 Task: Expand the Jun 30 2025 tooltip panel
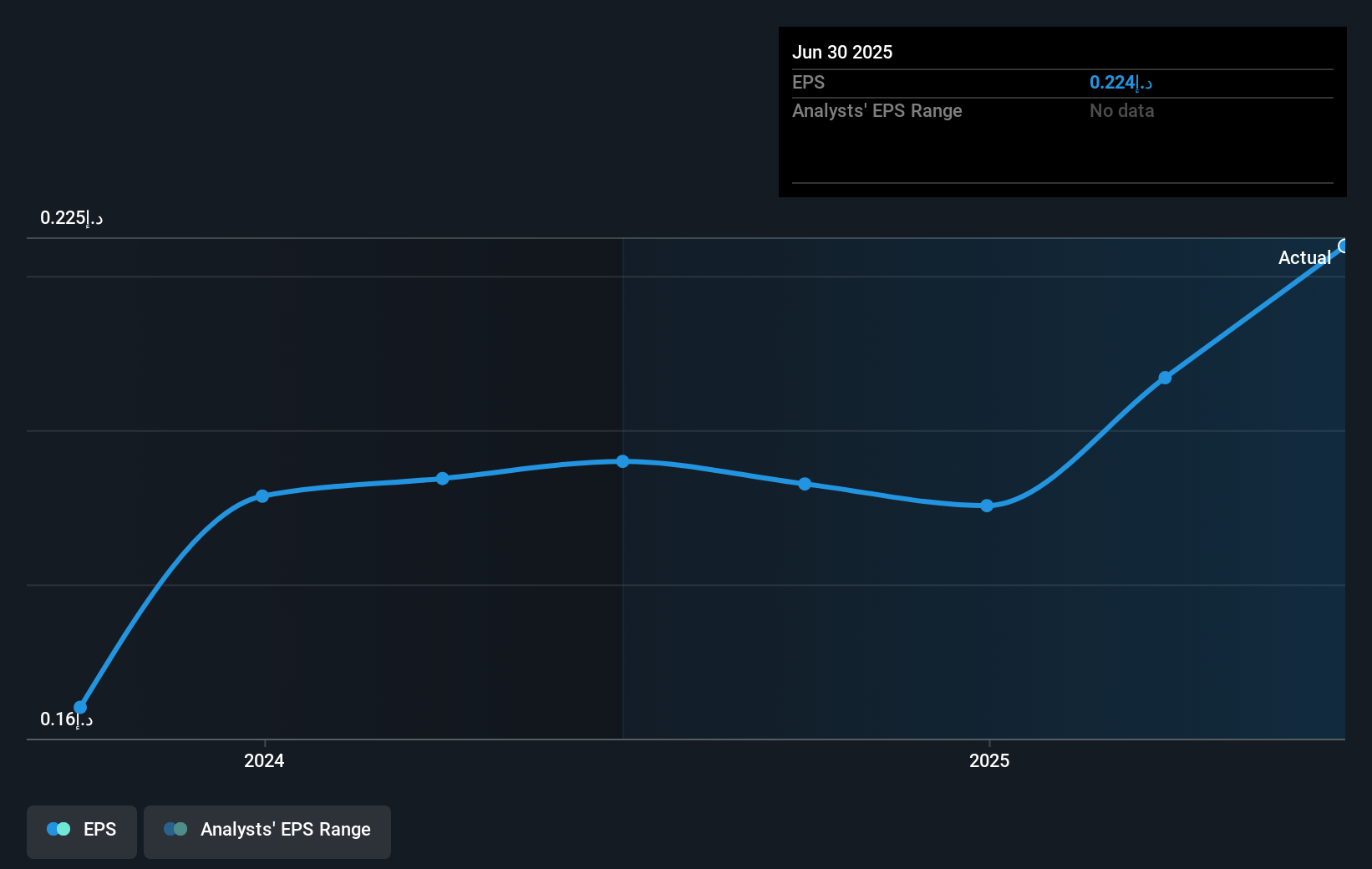pos(842,52)
